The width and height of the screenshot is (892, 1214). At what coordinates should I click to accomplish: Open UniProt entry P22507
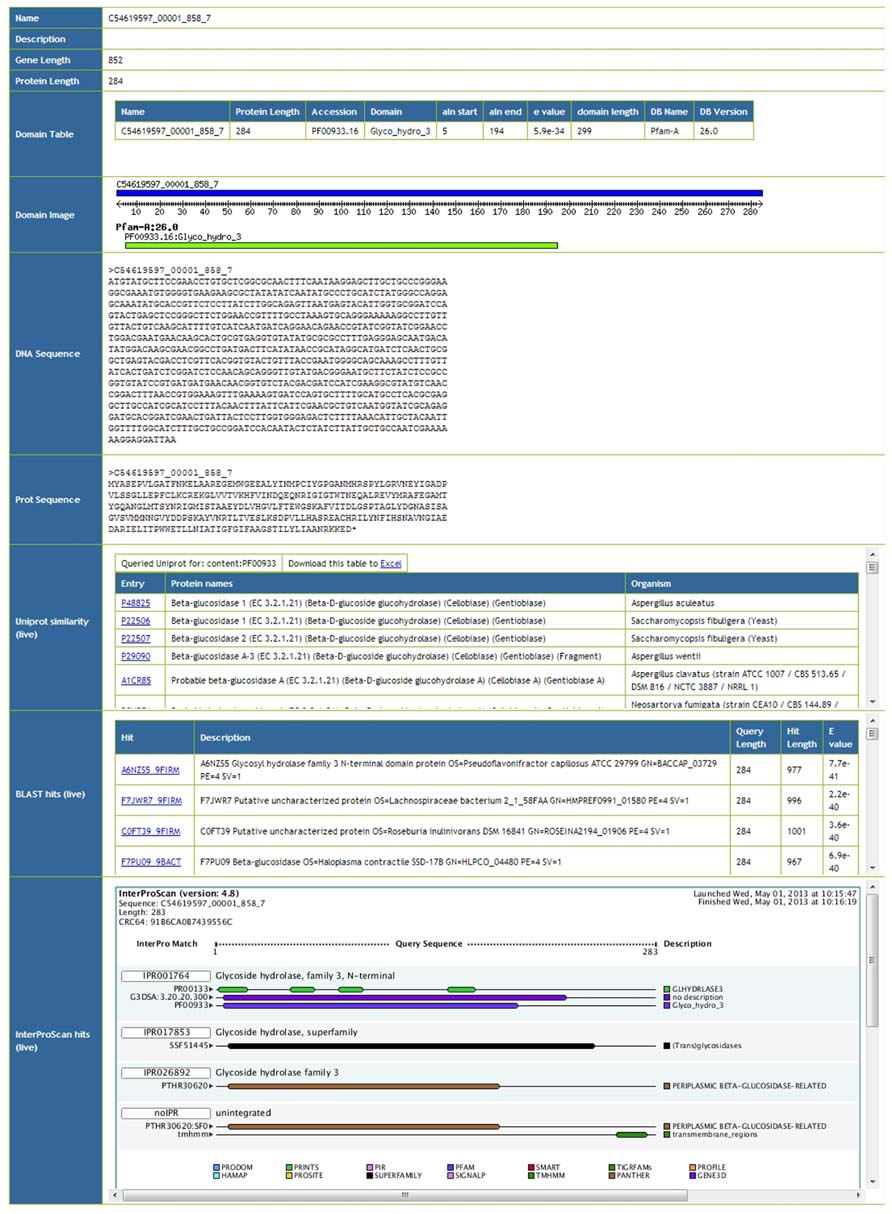click(135, 638)
